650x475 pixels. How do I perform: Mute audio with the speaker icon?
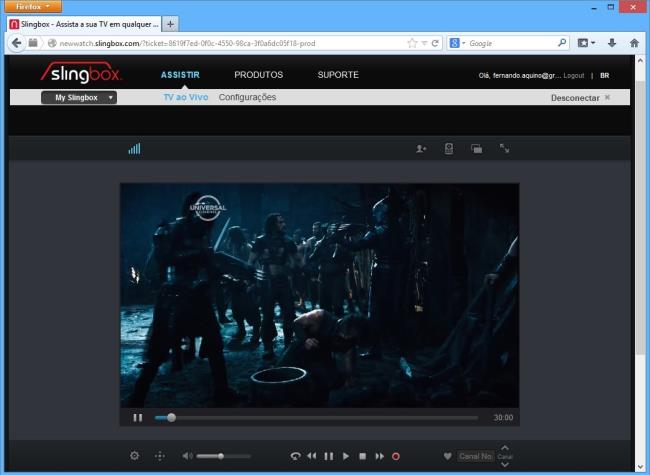click(187, 456)
